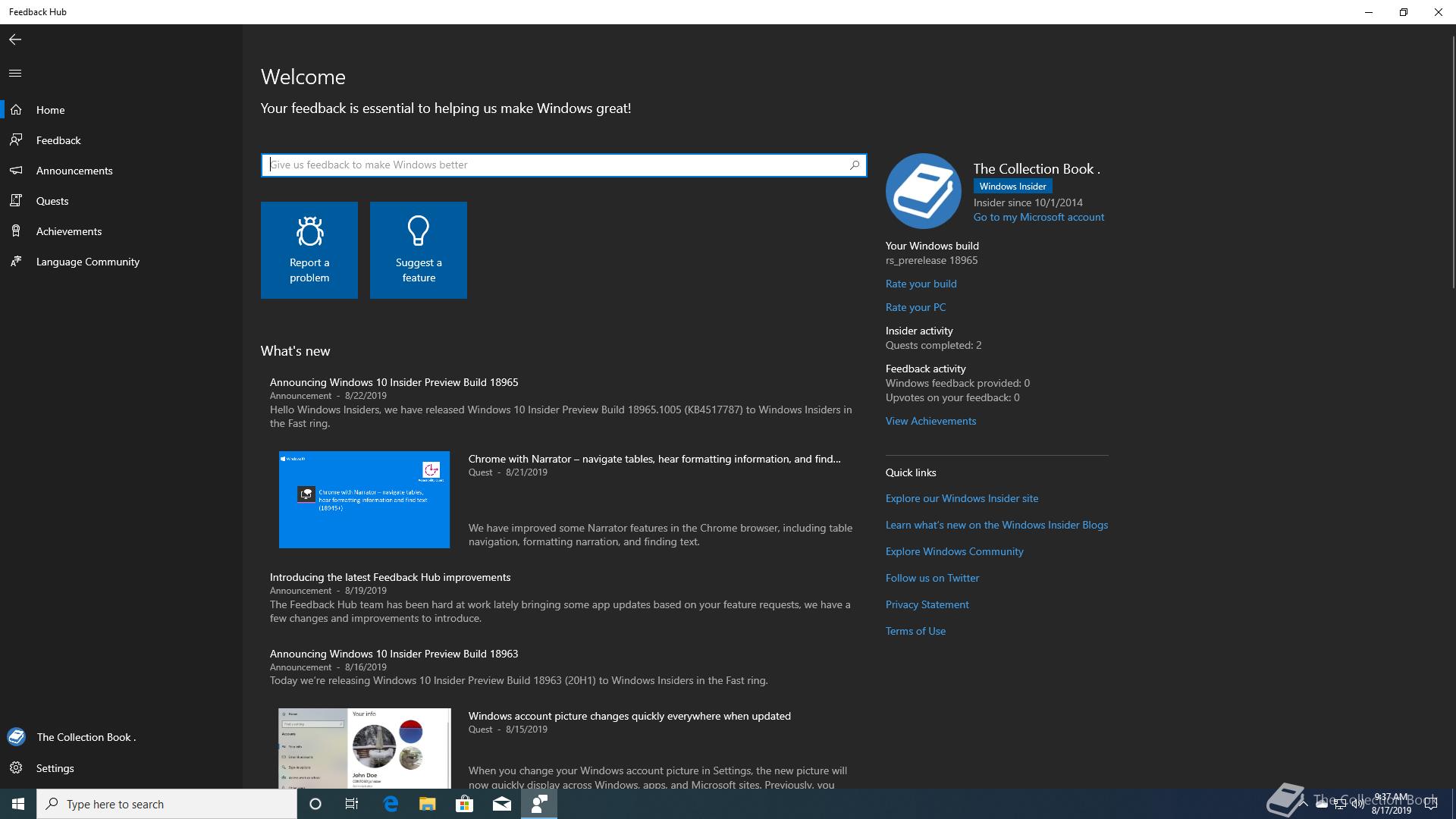Click the Windows Insider badge

click(1012, 187)
